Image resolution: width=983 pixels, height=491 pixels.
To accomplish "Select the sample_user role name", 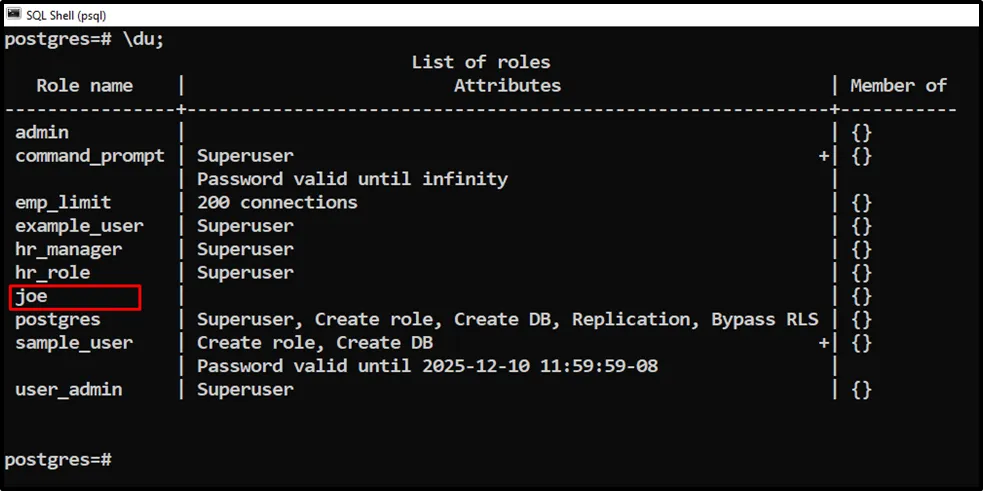I will [x=74, y=343].
